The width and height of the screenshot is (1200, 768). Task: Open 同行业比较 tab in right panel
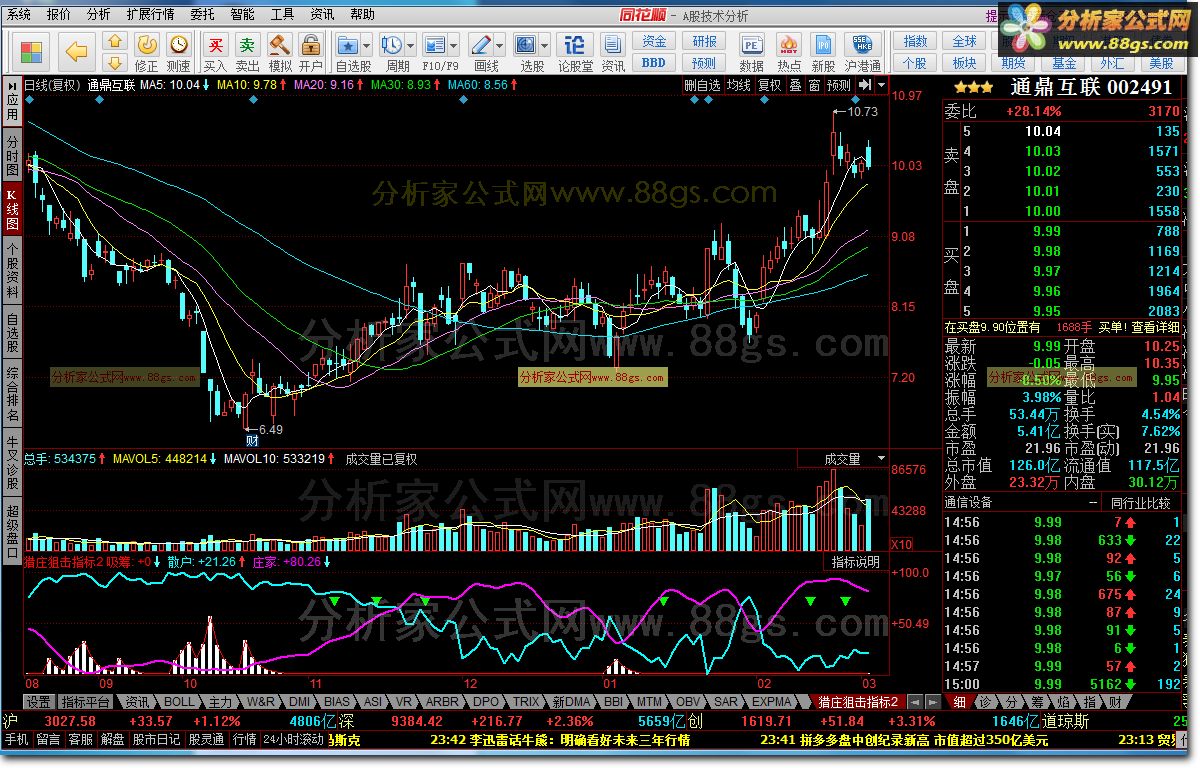(1141, 503)
